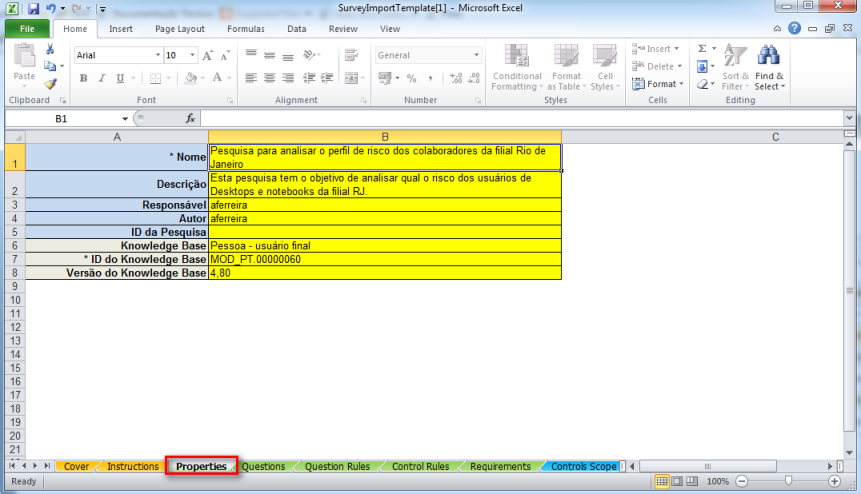Click the Paste clipboard icon
The width and height of the screenshot is (861, 494).
pos(24,56)
